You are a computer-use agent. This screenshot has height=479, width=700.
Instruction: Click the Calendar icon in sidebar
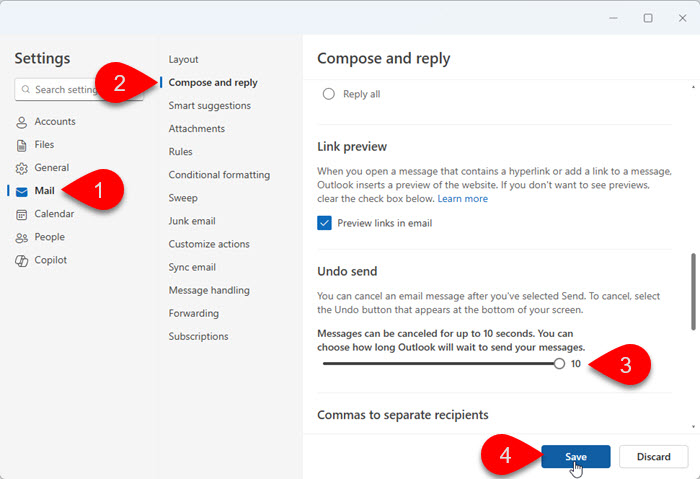[22, 214]
